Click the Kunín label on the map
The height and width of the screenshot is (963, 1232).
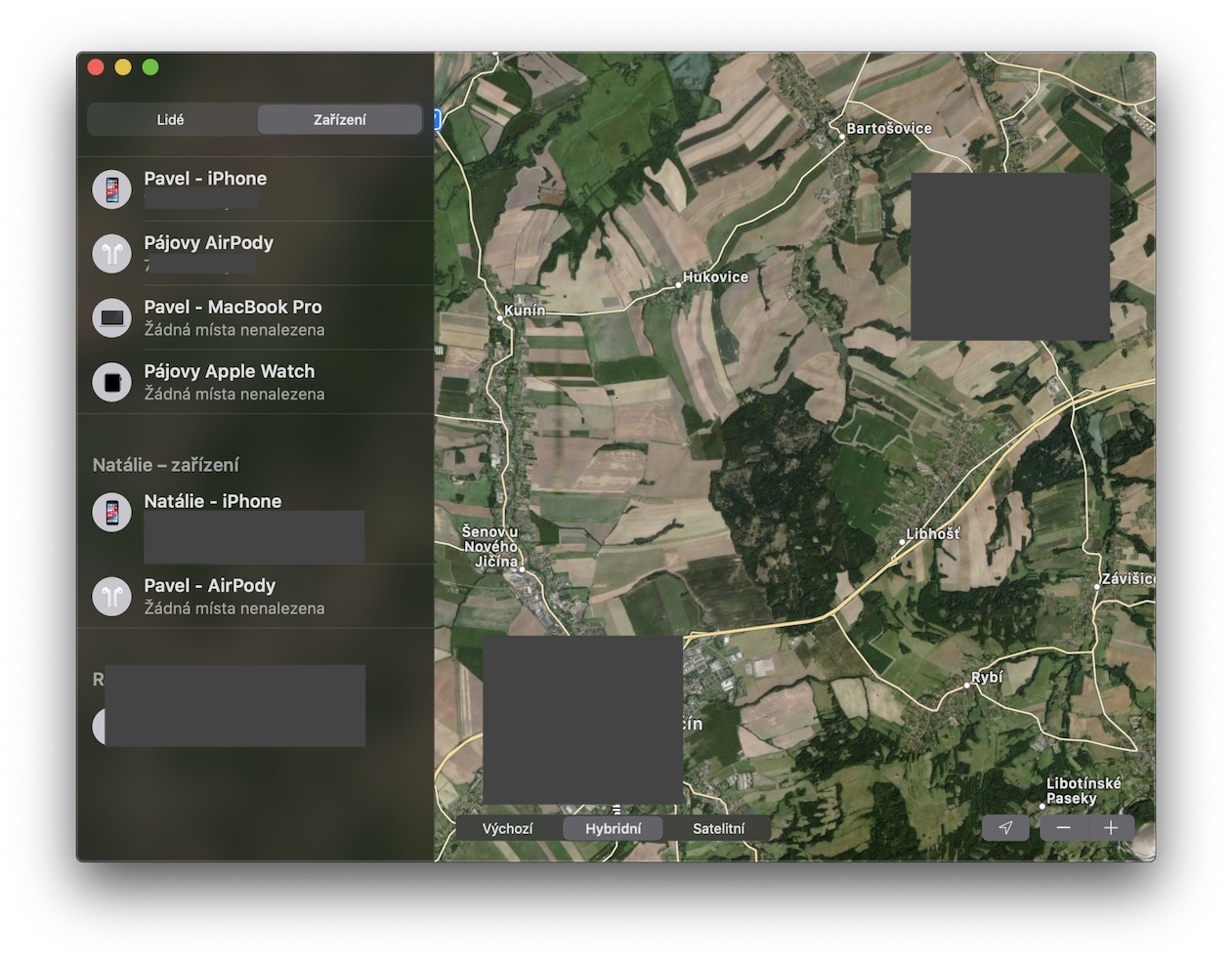525,311
